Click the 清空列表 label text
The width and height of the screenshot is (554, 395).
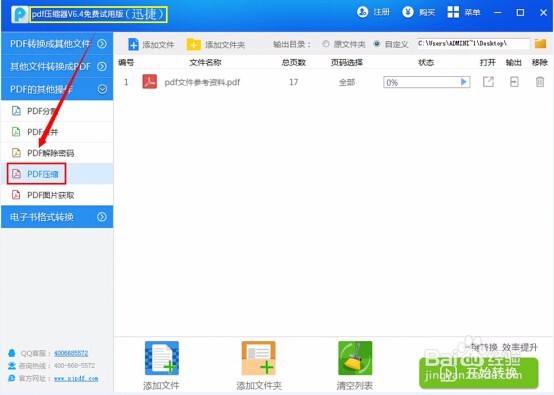click(354, 385)
